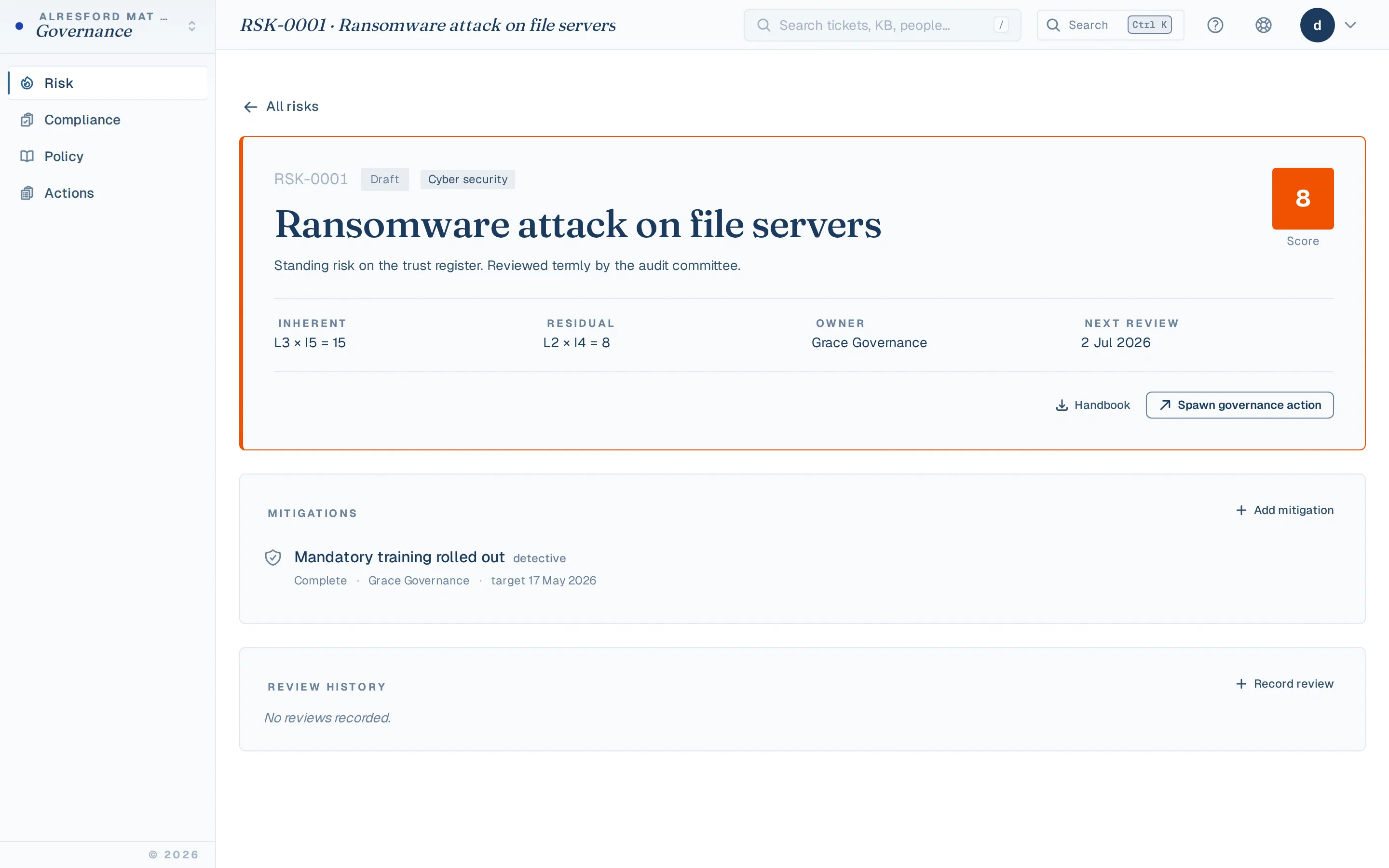Click the detective mitigation type label
This screenshot has height=868, width=1389.
540,558
